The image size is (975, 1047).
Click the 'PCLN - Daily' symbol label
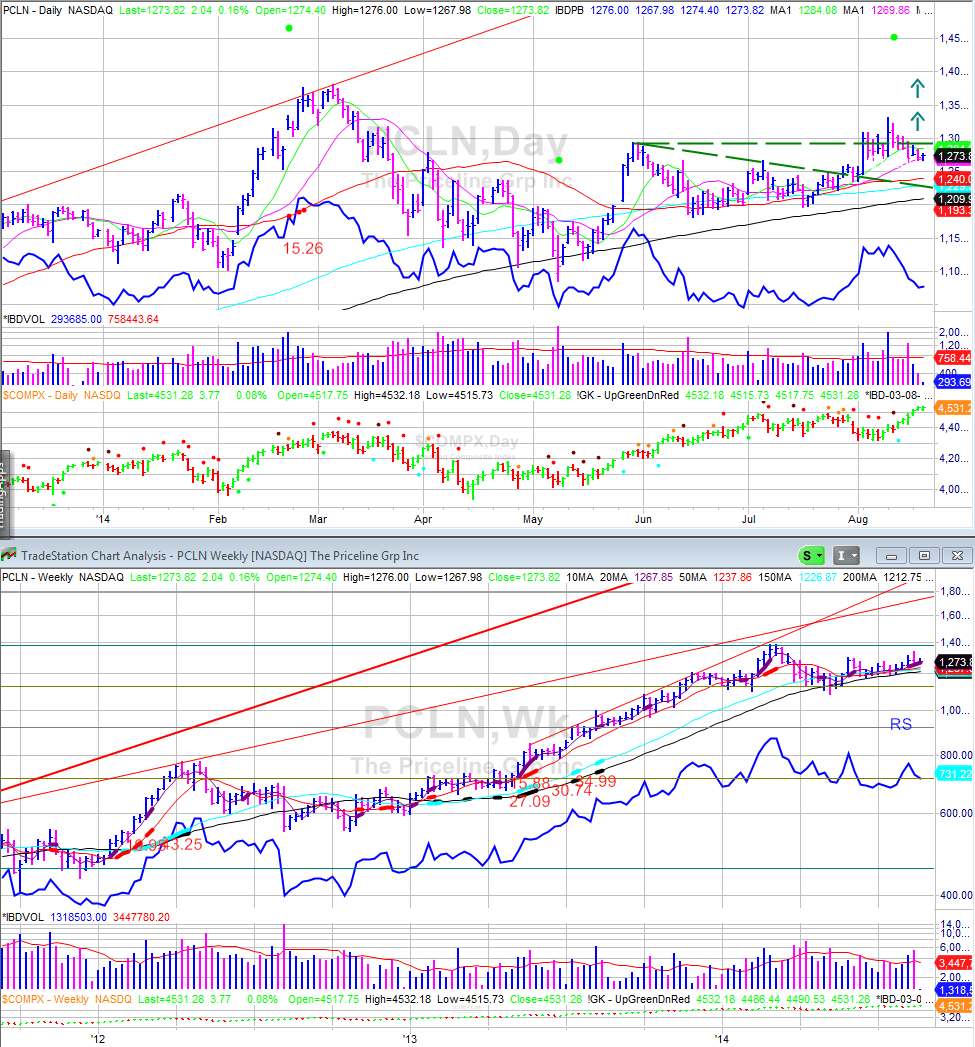click(x=33, y=10)
